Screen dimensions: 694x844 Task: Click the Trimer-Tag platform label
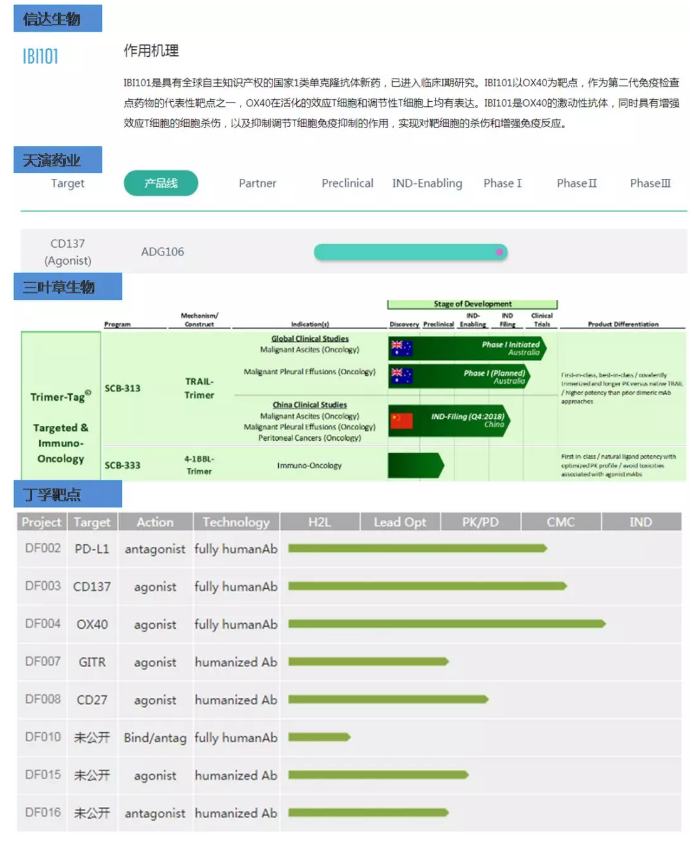(60, 396)
